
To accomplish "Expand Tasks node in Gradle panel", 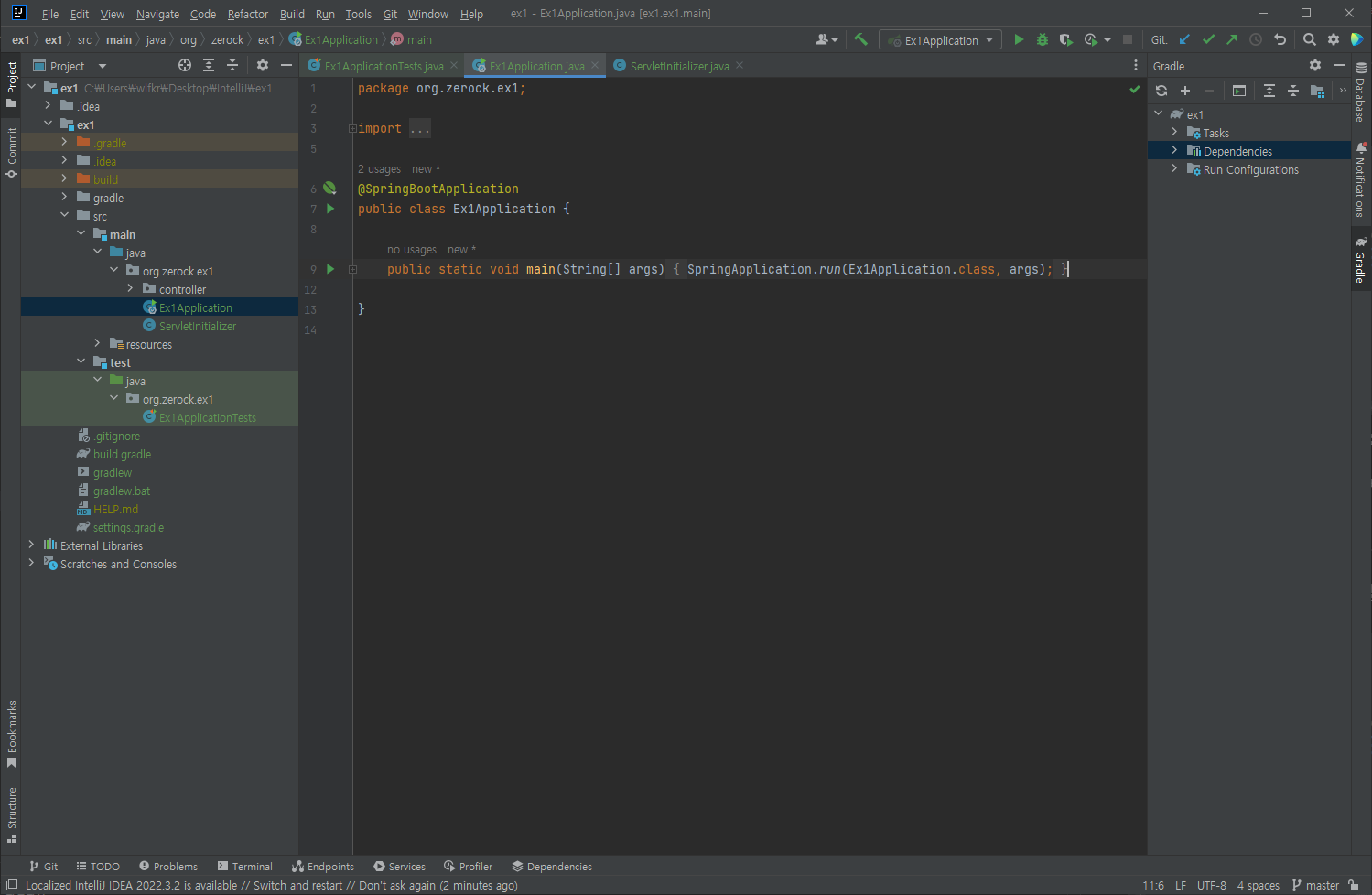I will click(x=1174, y=132).
